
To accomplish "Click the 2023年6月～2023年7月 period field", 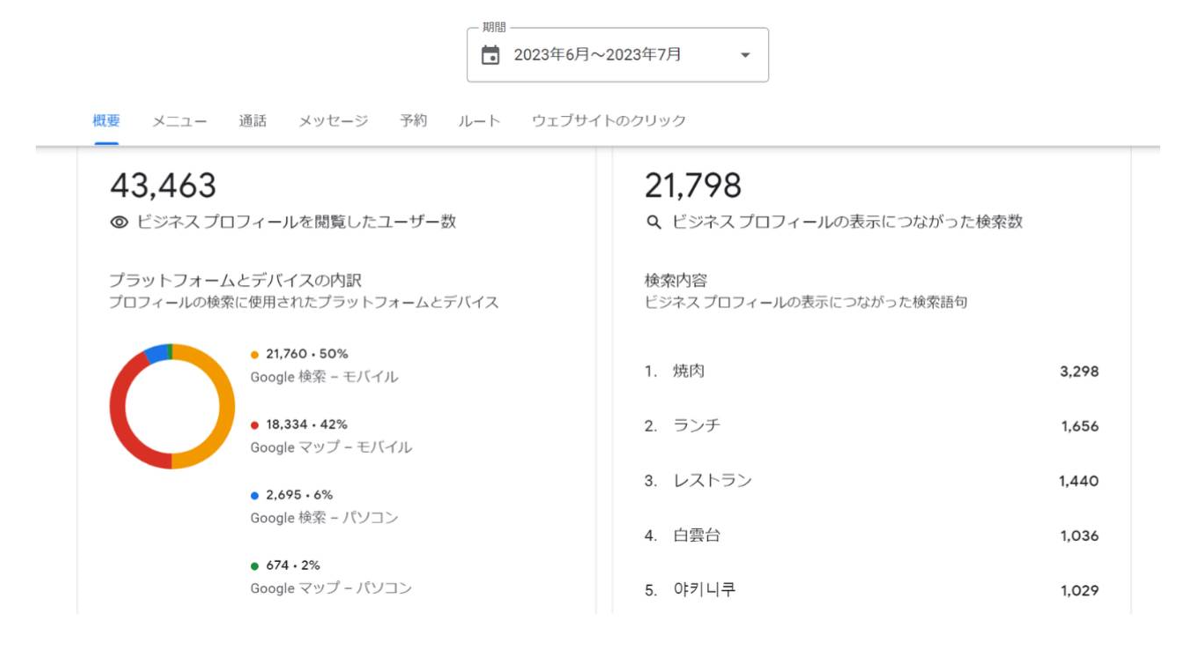I will pyautogui.click(x=597, y=56).
